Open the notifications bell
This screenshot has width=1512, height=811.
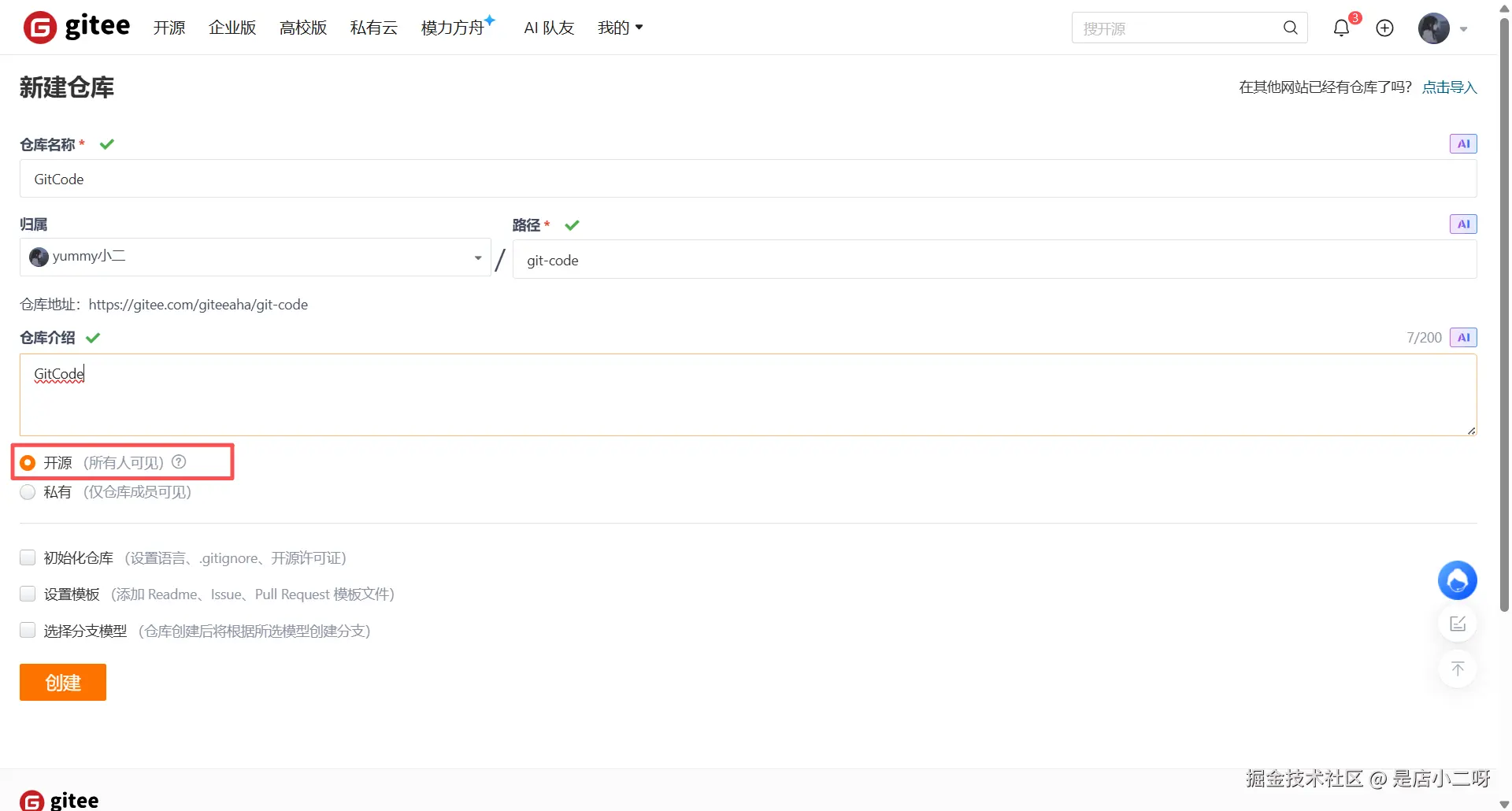click(1341, 28)
